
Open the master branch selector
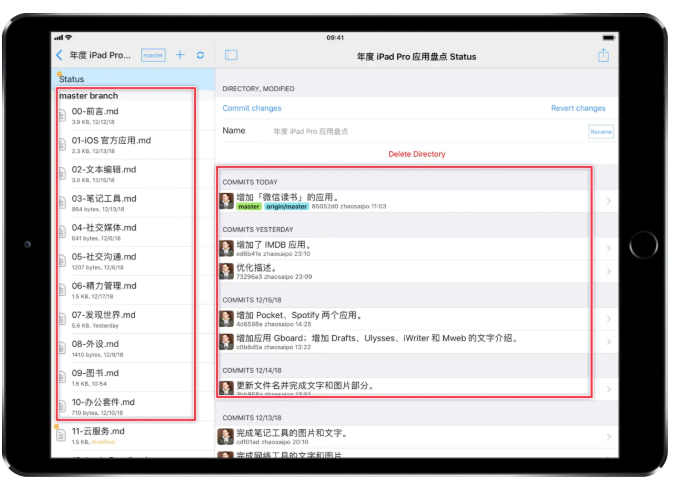click(x=153, y=55)
